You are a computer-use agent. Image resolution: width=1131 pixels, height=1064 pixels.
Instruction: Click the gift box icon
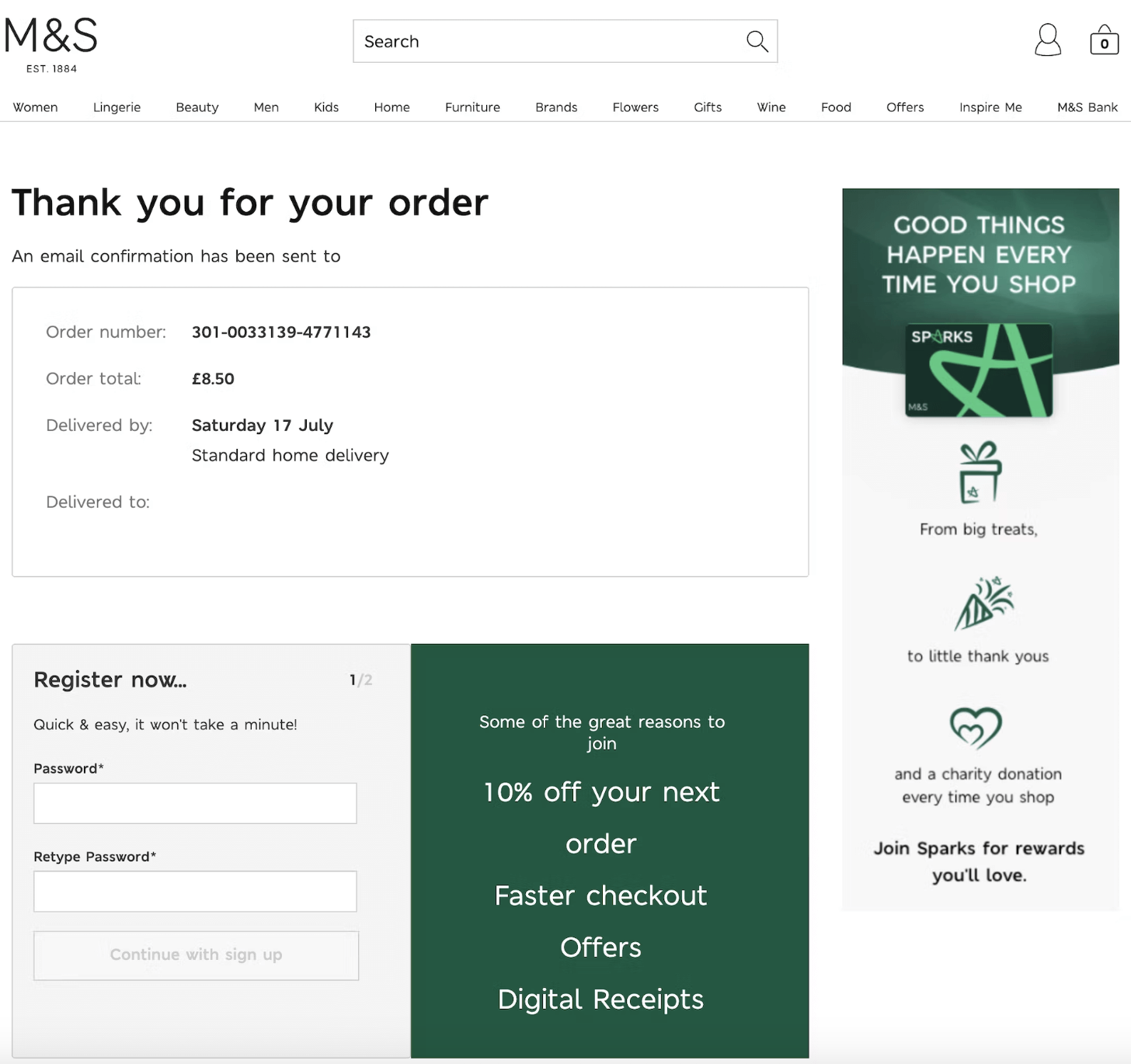click(x=979, y=472)
